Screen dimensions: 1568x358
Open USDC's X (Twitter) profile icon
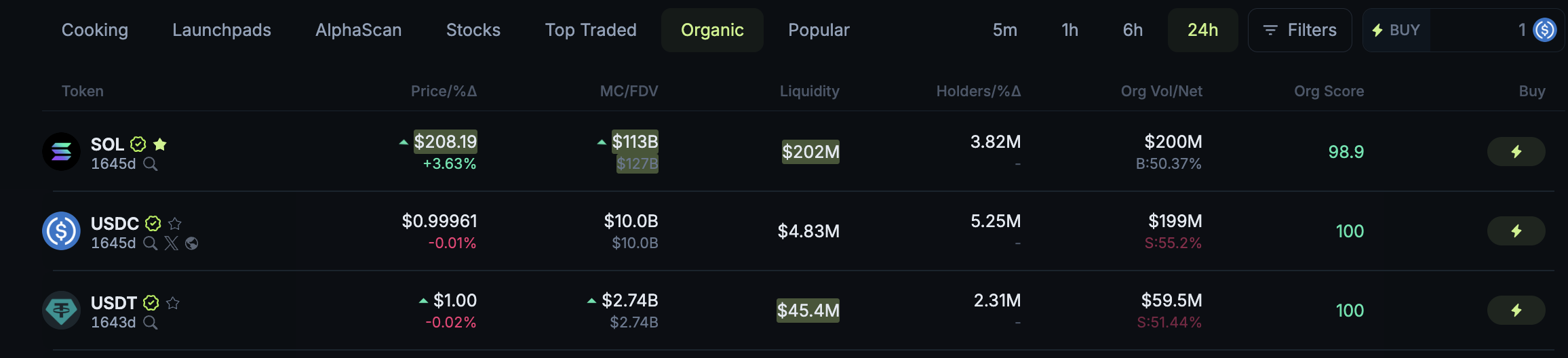point(172,243)
